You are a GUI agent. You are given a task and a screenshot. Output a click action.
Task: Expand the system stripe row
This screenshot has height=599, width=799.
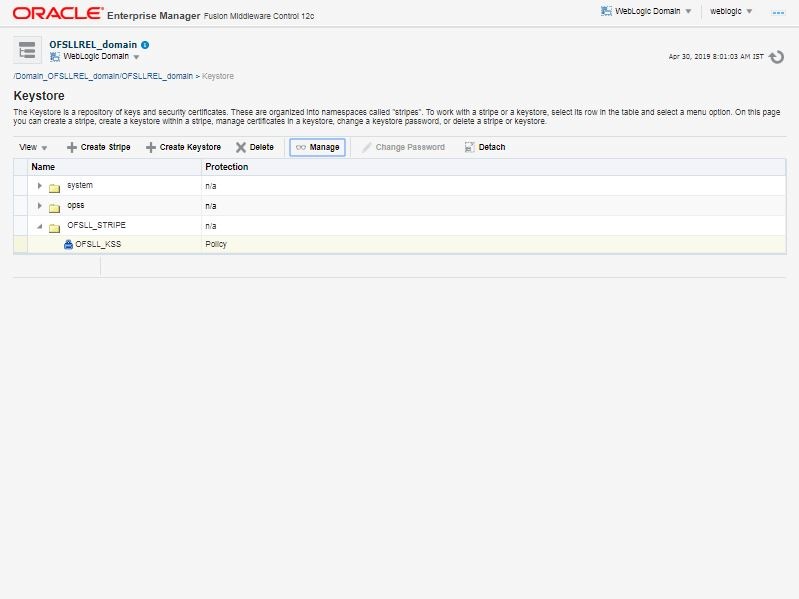pyautogui.click(x=39, y=186)
